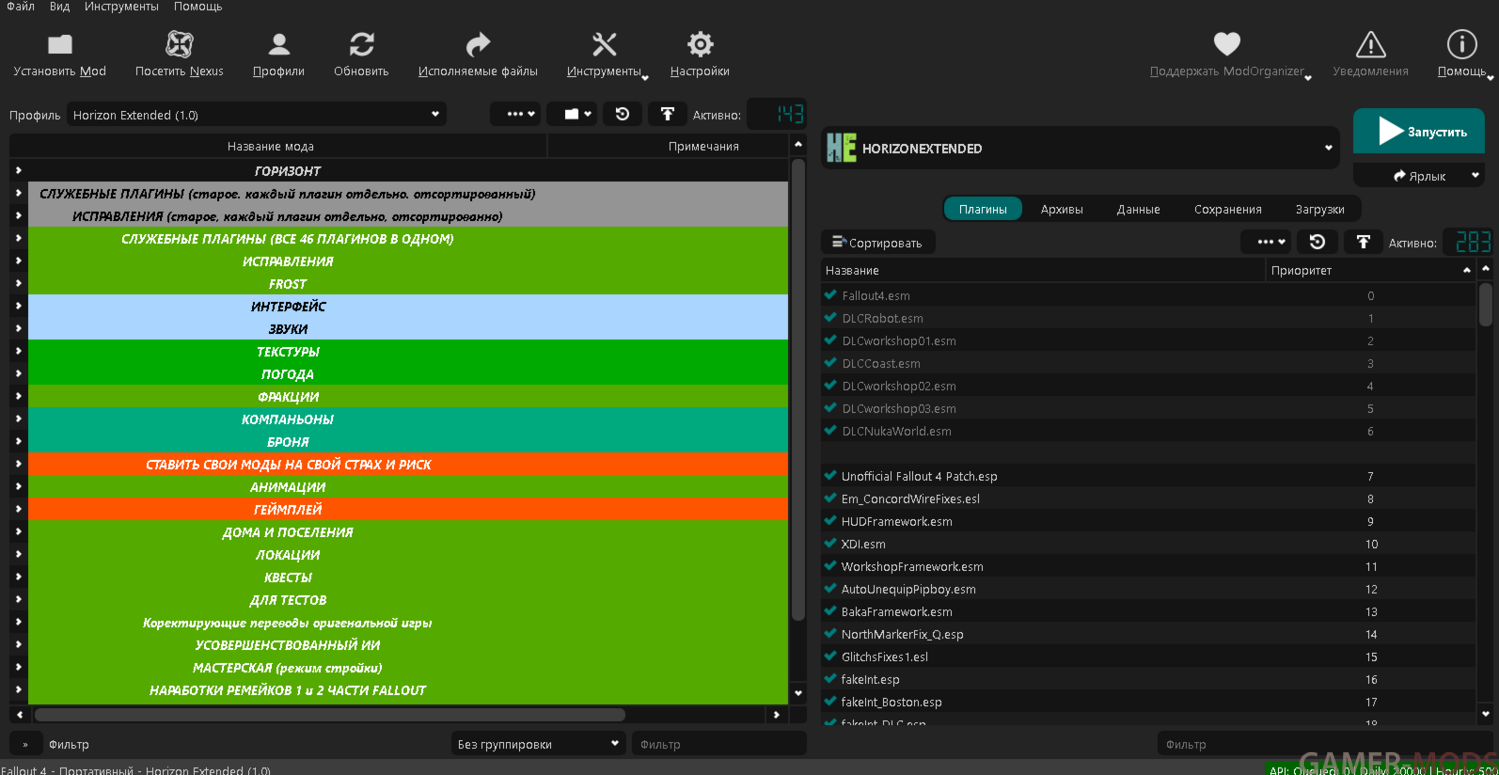Open the Инструменты menu in the menu bar
This screenshot has width=1499, height=775.
click(x=121, y=7)
